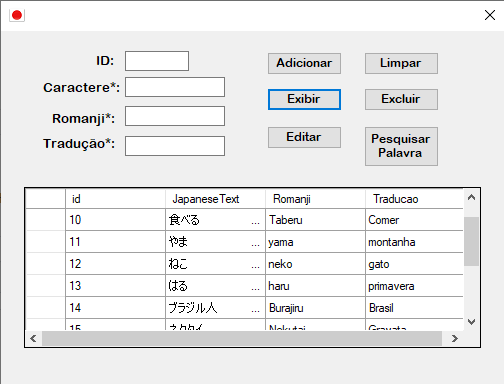Click the Editar button
The image size is (504, 384).
(304, 137)
